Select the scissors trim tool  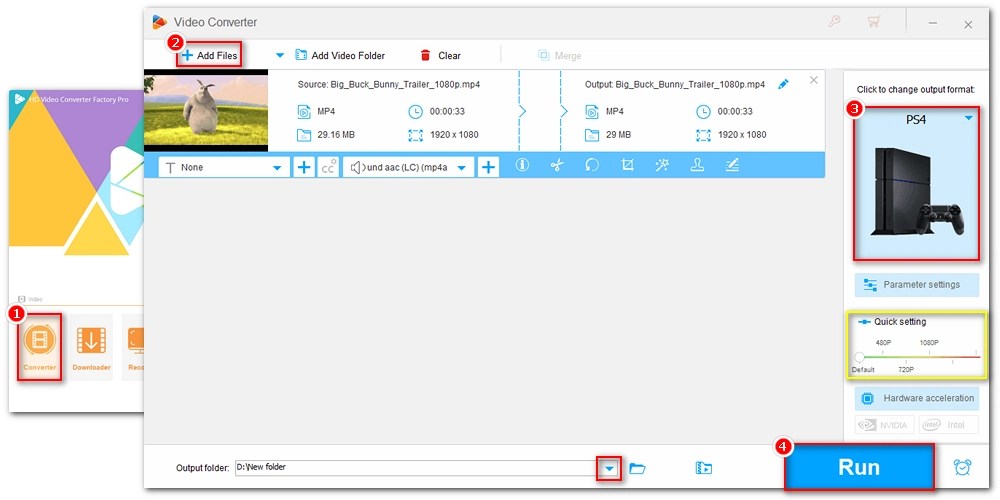click(557, 165)
